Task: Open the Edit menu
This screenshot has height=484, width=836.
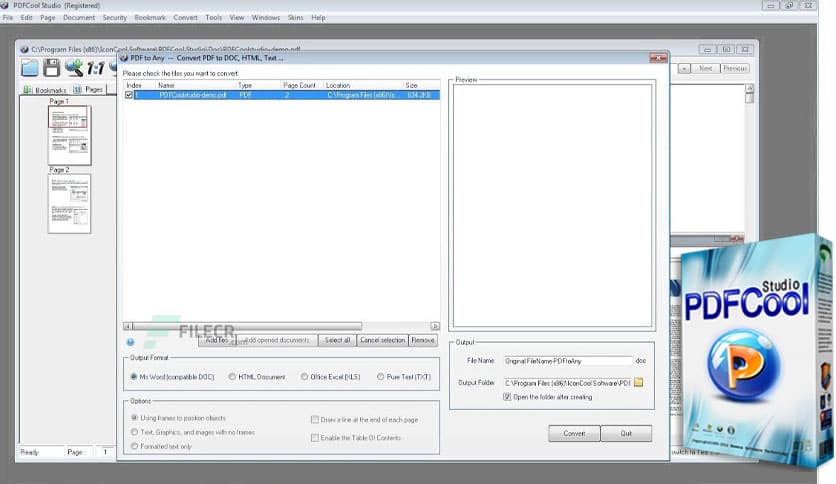Action: pyautogui.click(x=27, y=18)
